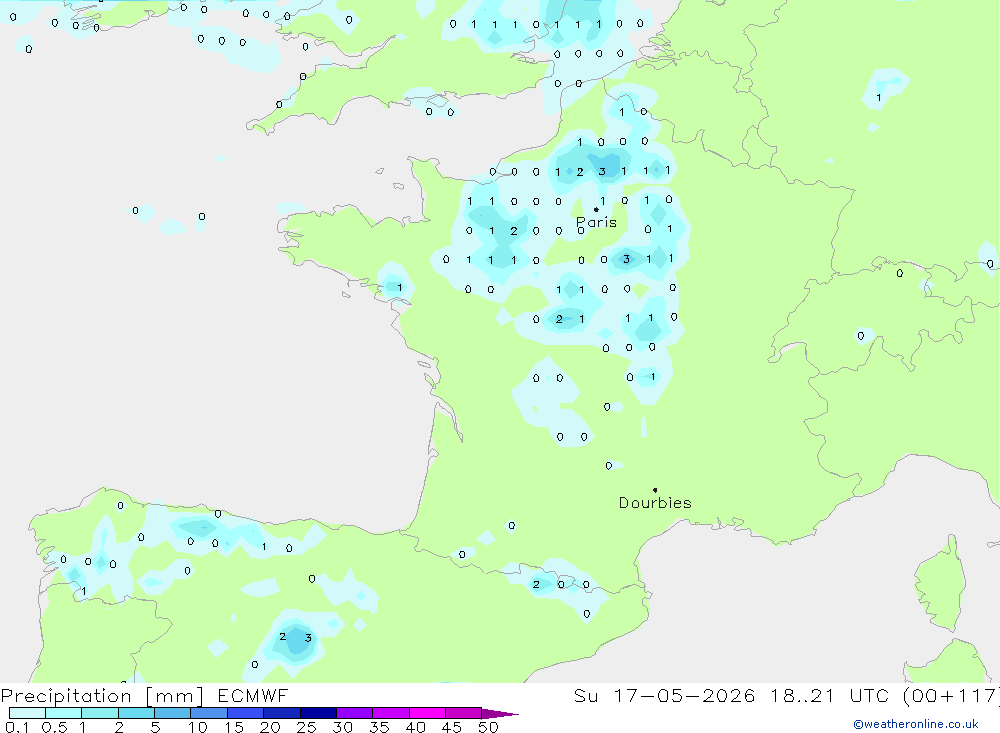Screen dimensions: 1000x733
Task: Click the legend value label 10
Action: [x=198, y=727]
